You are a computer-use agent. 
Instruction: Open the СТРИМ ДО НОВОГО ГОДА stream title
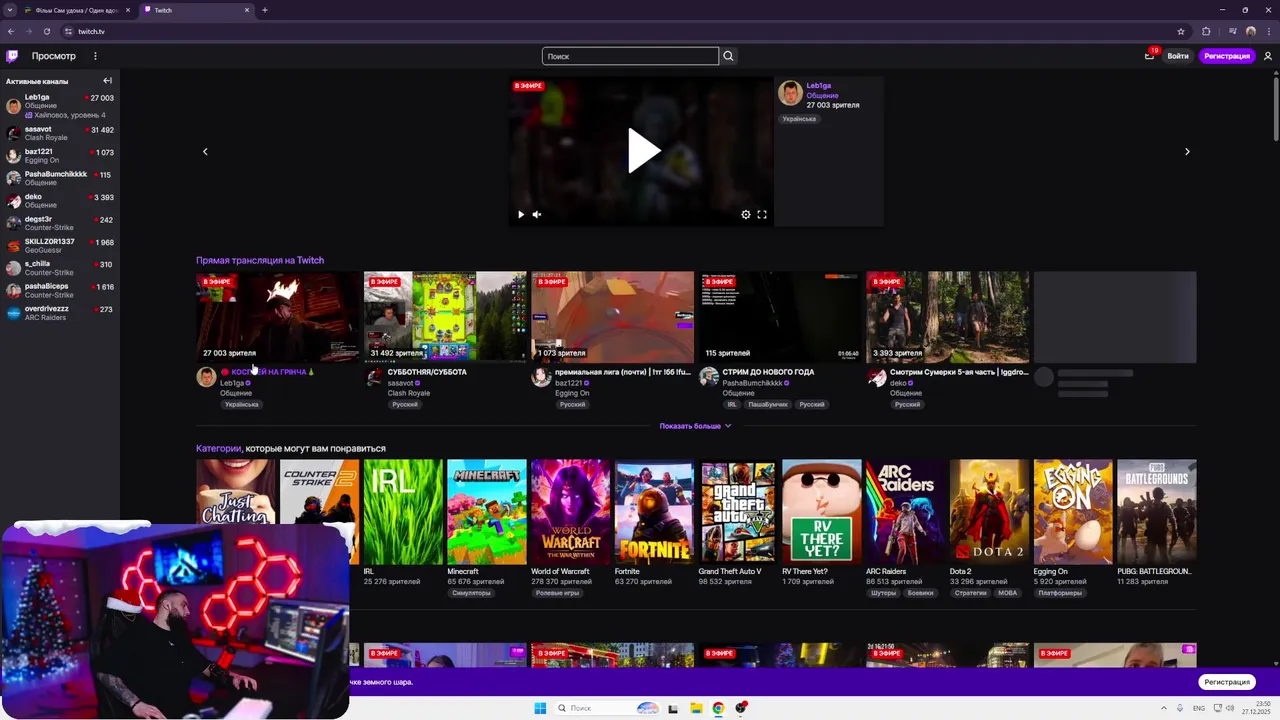(768, 372)
